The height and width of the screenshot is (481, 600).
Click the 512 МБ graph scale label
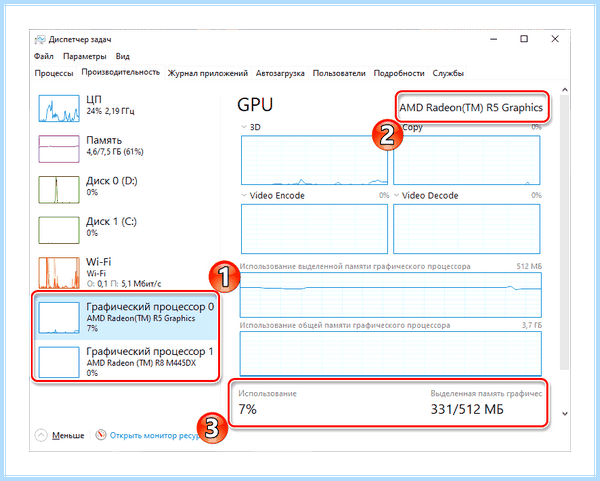tap(529, 266)
